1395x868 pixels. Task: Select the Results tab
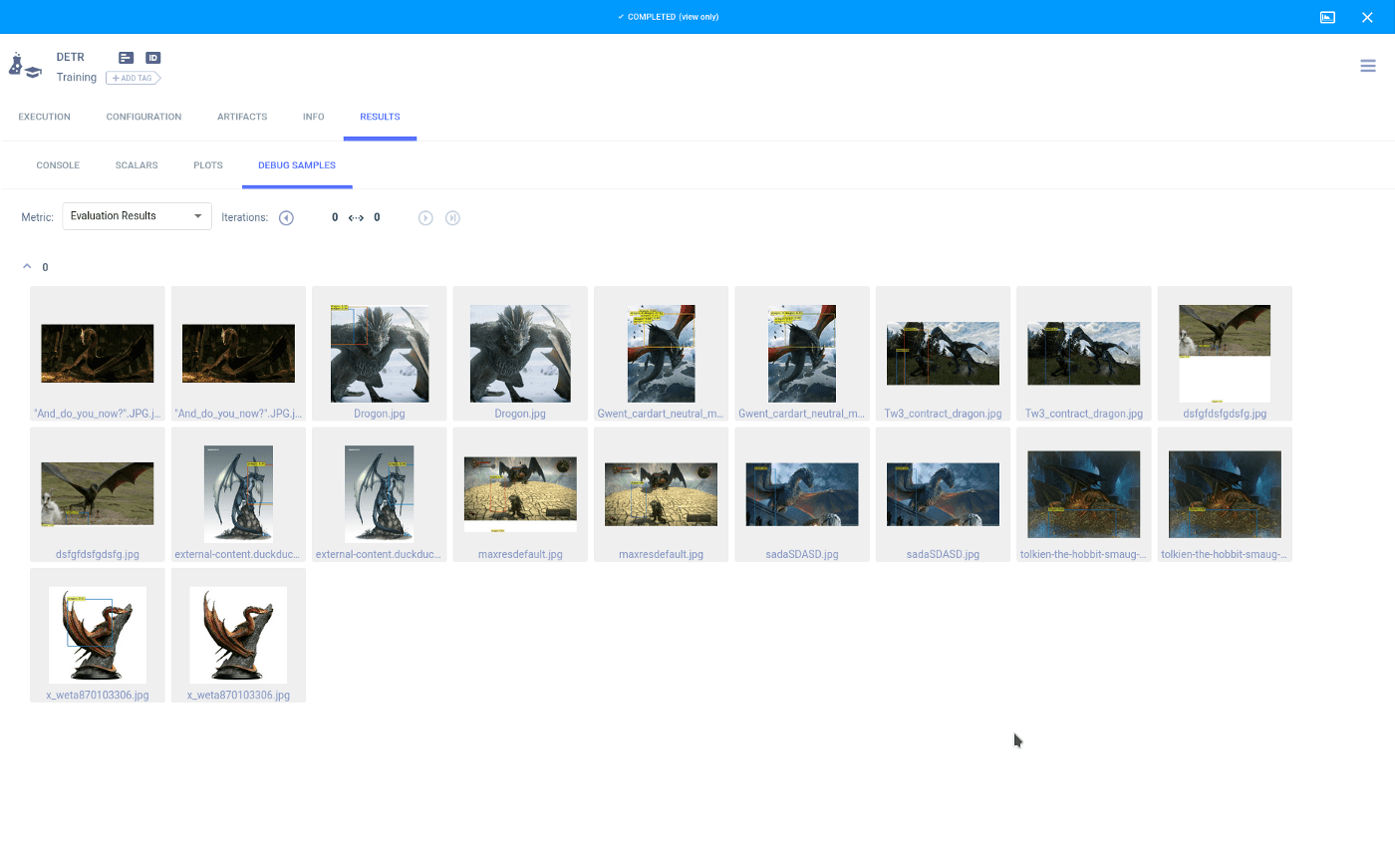click(x=380, y=117)
